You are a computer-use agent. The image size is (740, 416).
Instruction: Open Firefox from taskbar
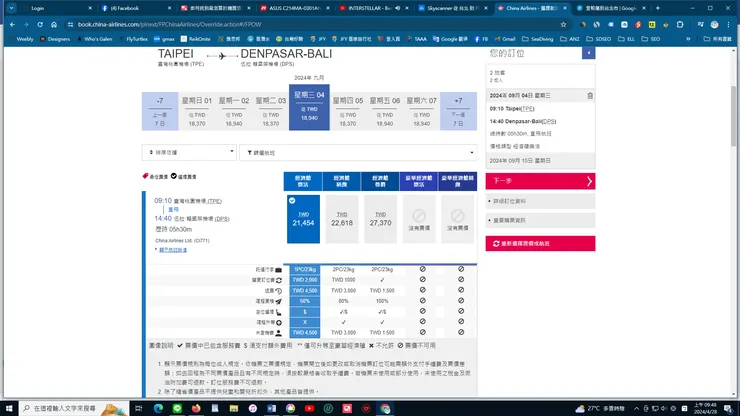[196, 408]
